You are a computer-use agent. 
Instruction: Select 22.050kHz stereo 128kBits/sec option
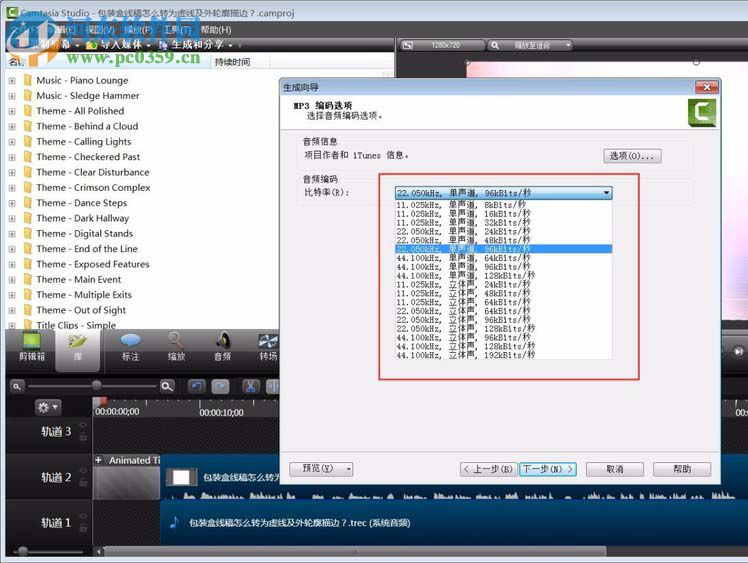click(503, 329)
